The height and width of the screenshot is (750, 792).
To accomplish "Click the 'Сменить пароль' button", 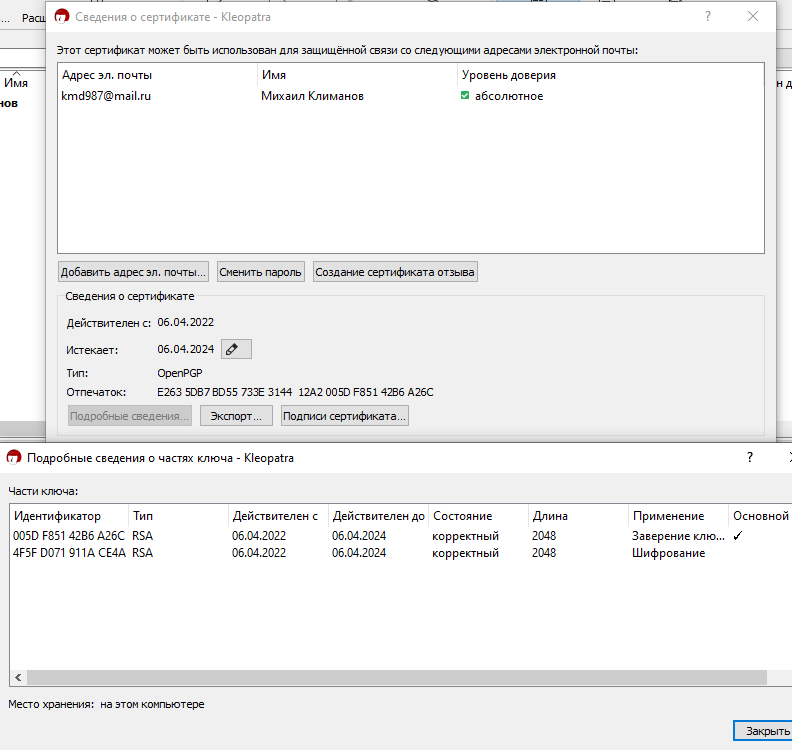I will (x=261, y=272).
